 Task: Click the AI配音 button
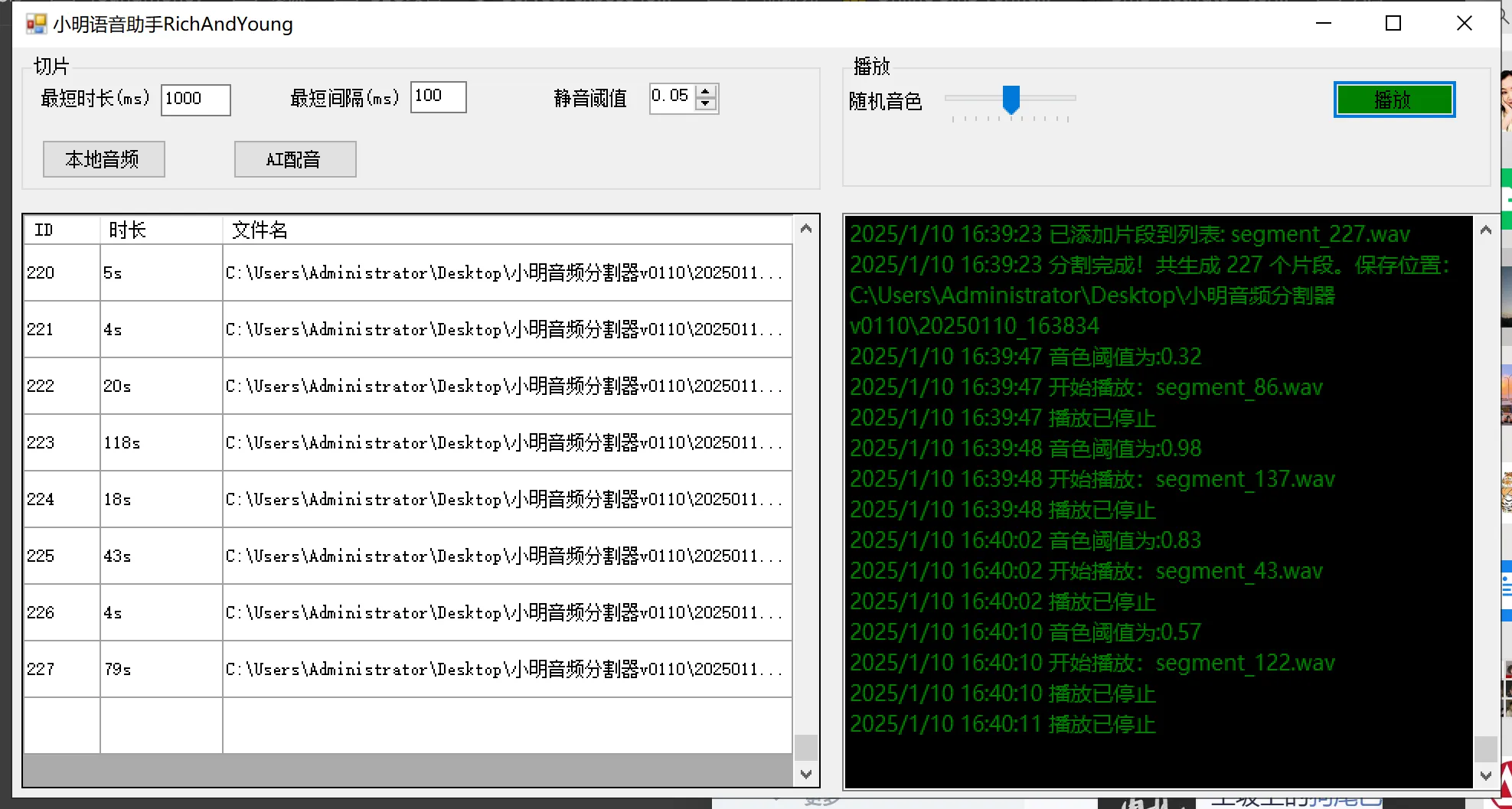295,159
